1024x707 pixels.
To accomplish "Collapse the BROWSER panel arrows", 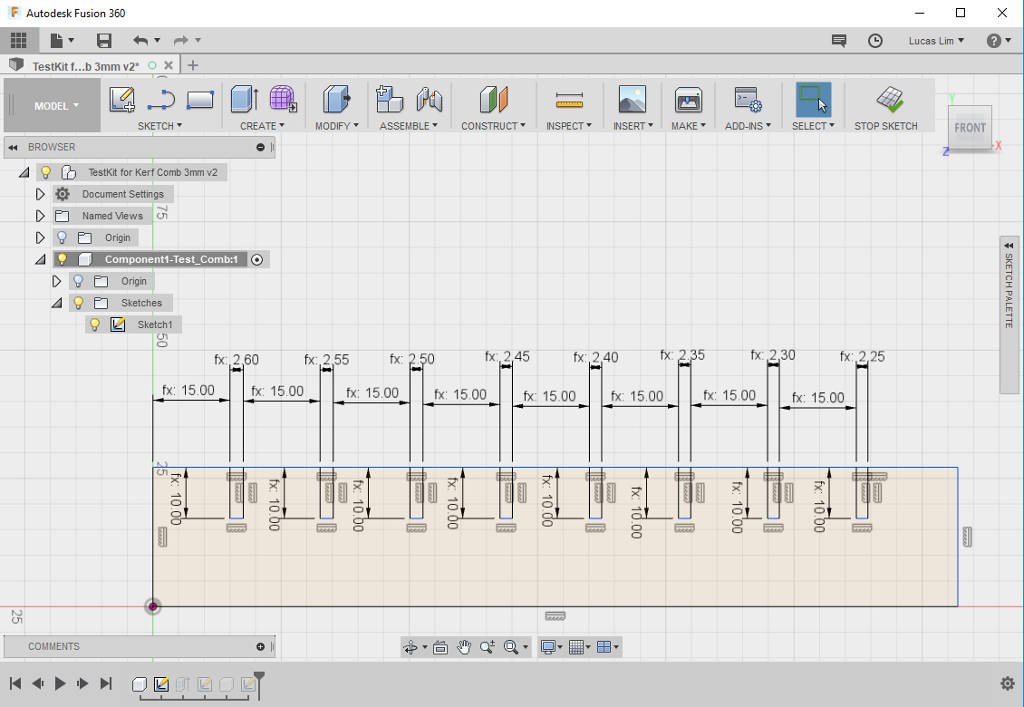I will tap(12, 148).
